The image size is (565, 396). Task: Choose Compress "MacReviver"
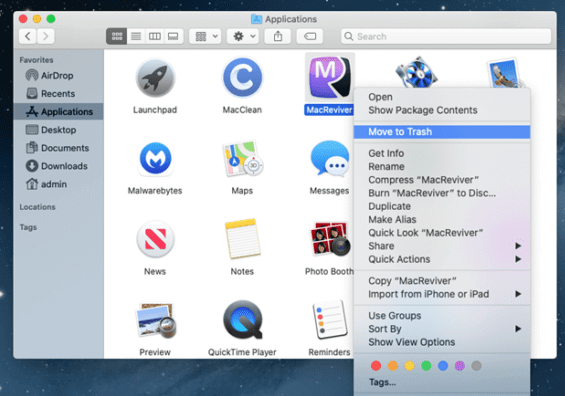click(442, 180)
